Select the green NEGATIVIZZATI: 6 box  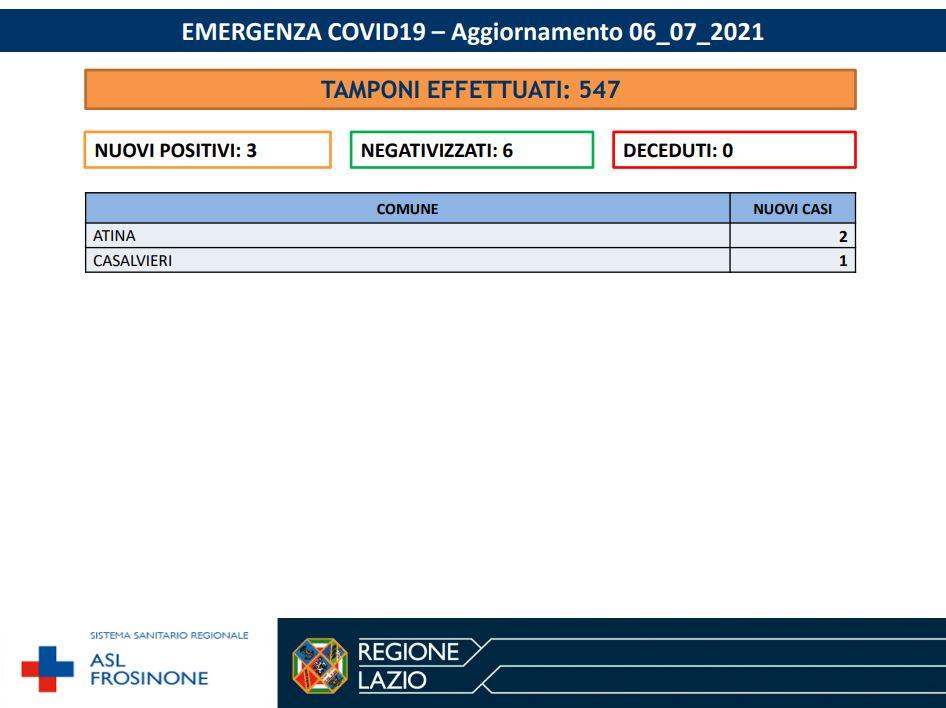(x=471, y=150)
